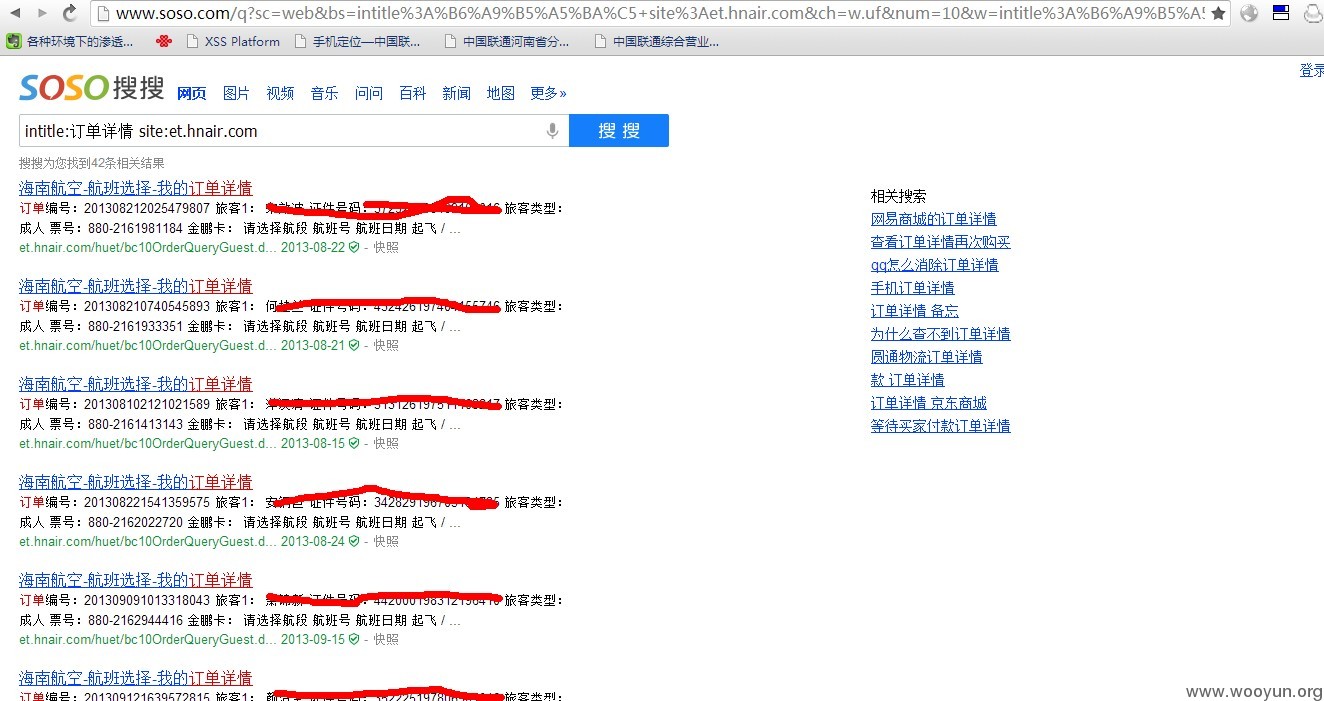Open 快照 snapshot for the 2013-09-15 result
This screenshot has width=1324, height=701.
tap(386, 639)
